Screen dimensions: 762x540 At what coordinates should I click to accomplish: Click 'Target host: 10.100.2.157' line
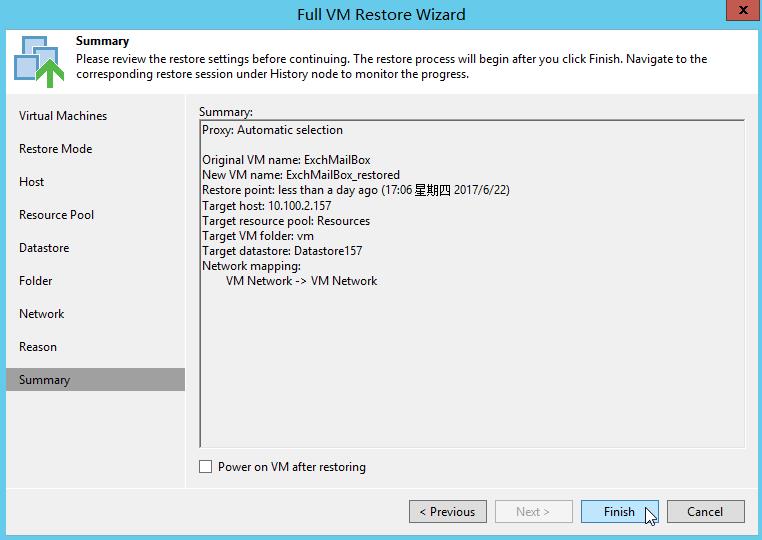coord(266,206)
